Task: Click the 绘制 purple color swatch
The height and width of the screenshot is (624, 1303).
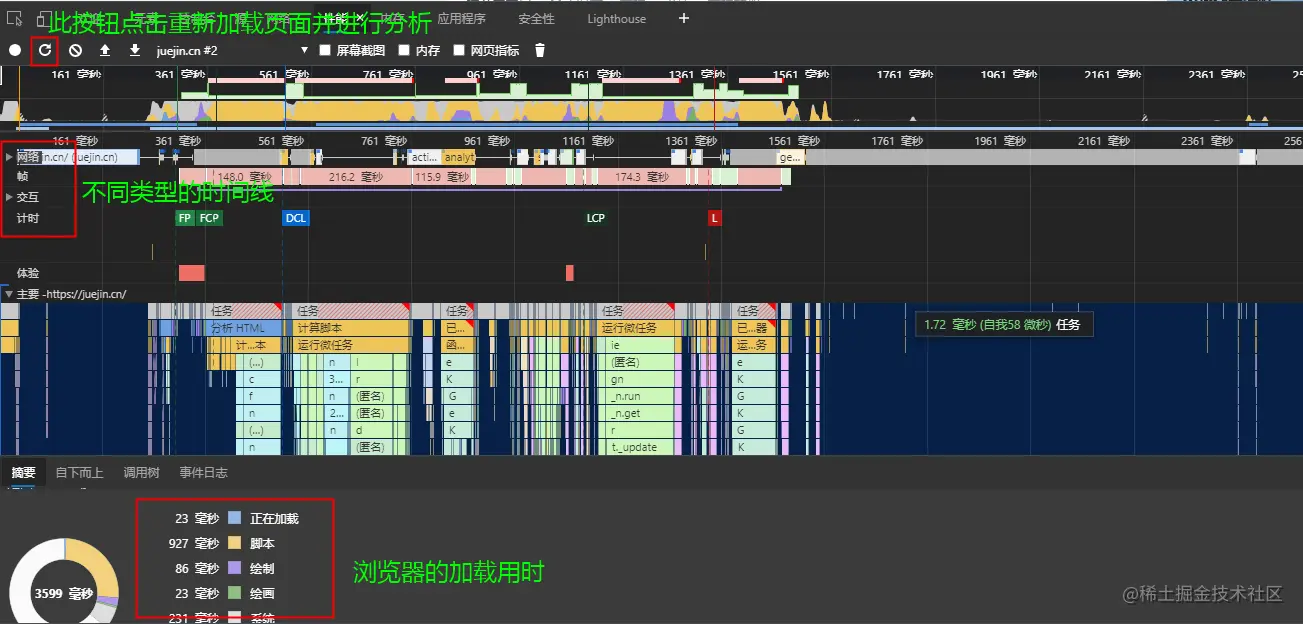Action: click(x=234, y=569)
